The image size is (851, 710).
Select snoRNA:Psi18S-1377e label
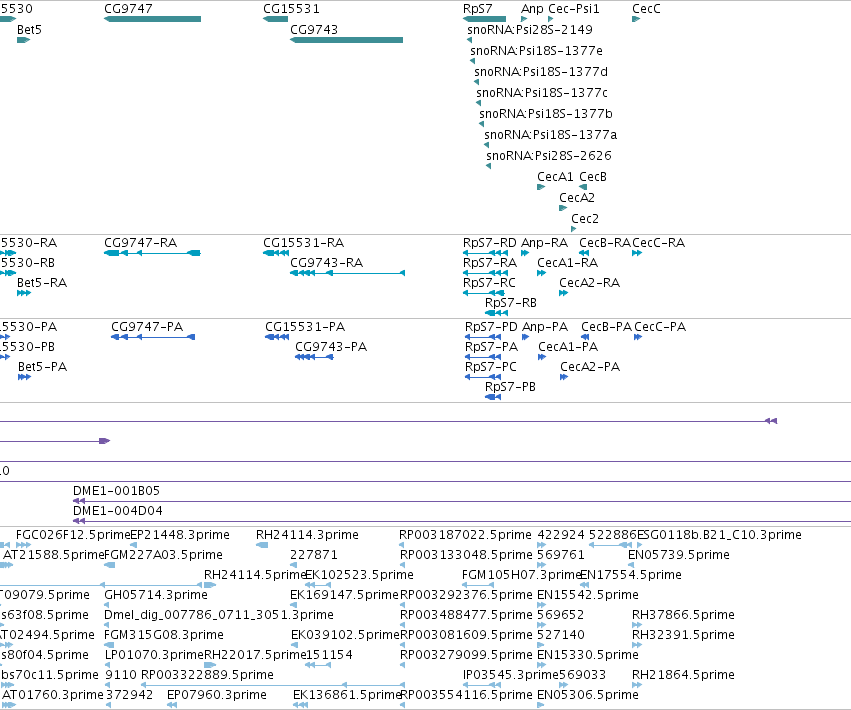(536, 51)
